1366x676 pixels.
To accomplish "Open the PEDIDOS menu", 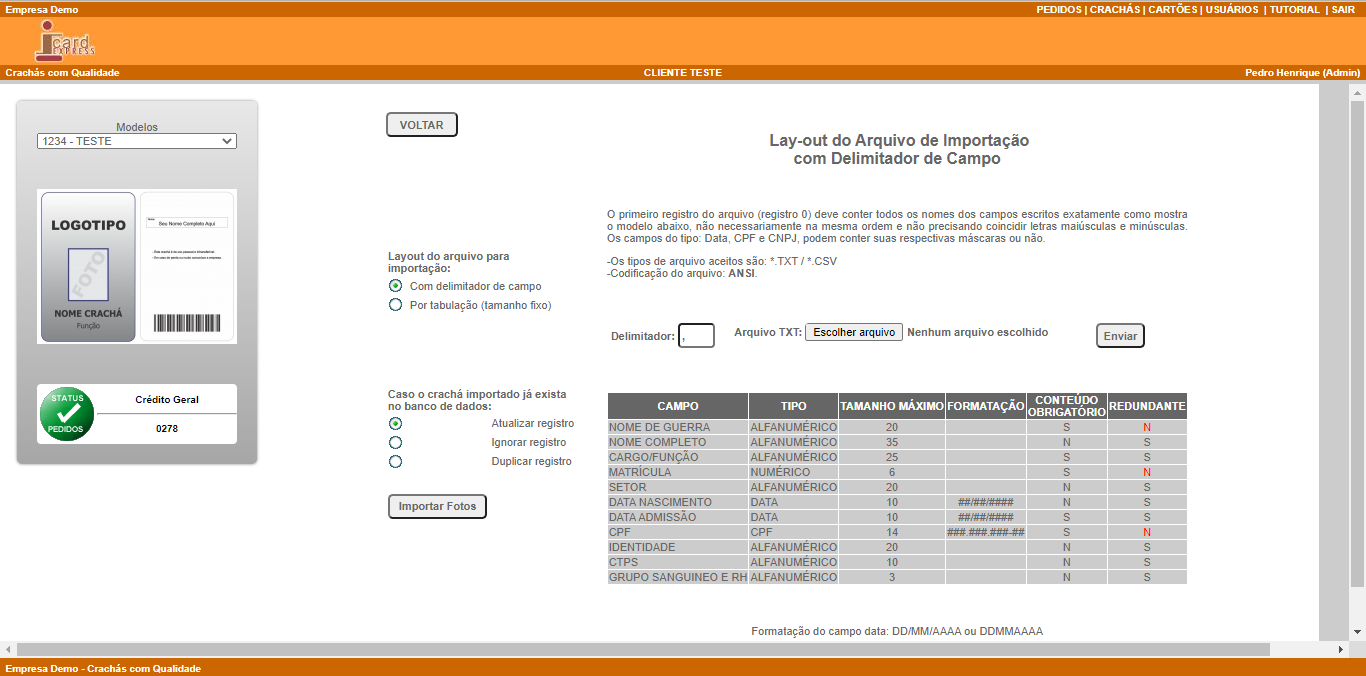I will [1058, 9].
